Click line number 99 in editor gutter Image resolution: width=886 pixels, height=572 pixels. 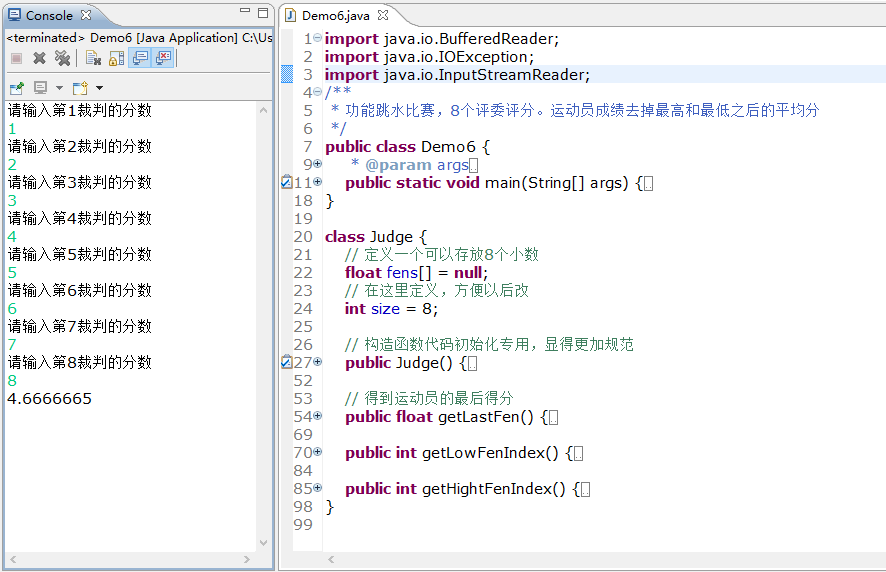pyautogui.click(x=303, y=525)
